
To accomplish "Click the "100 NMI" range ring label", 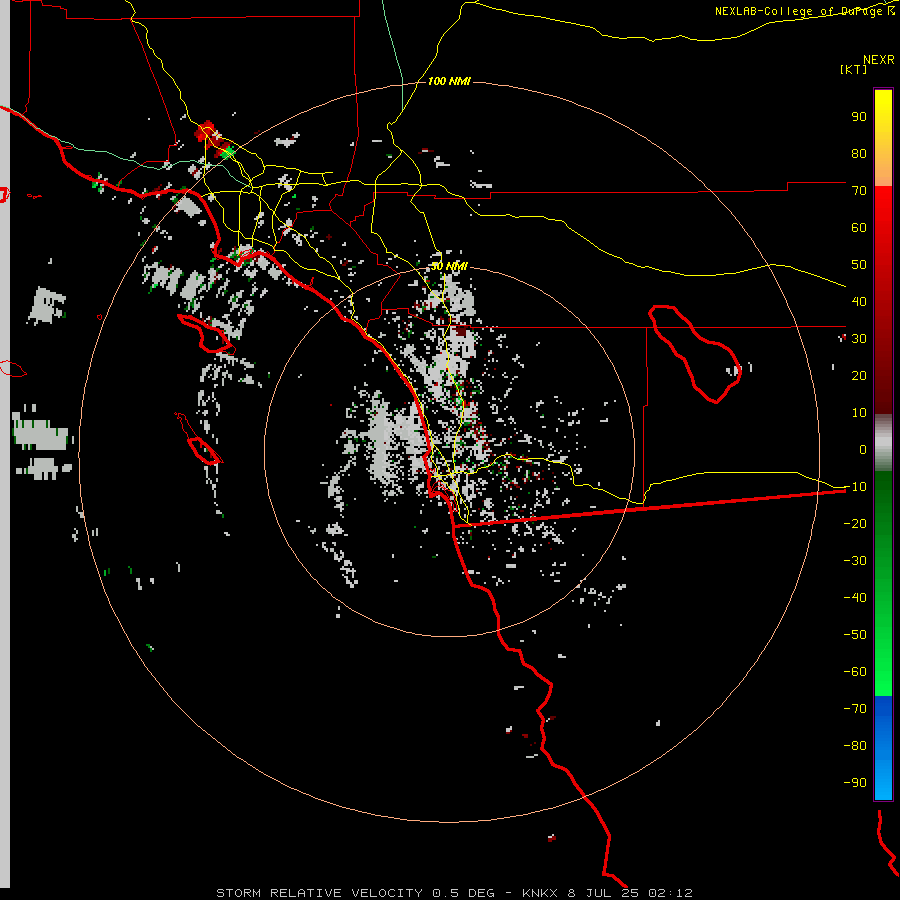I will [x=449, y=82].
